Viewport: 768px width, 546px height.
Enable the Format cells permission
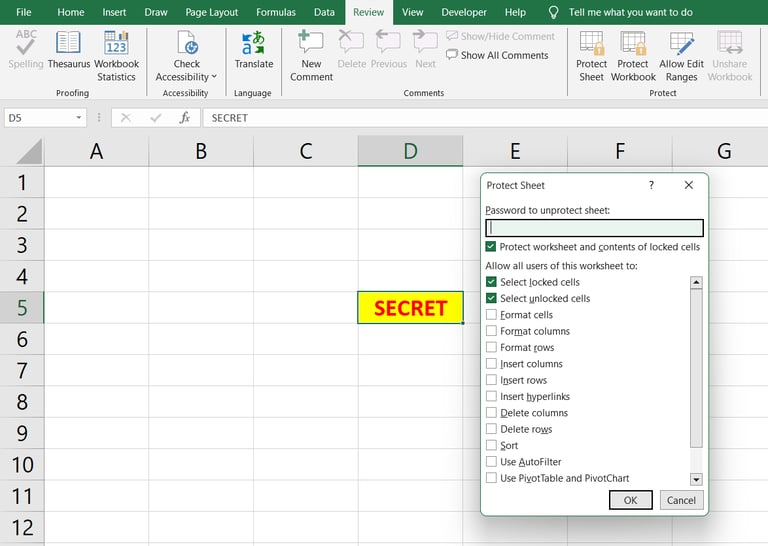(491, 314)
